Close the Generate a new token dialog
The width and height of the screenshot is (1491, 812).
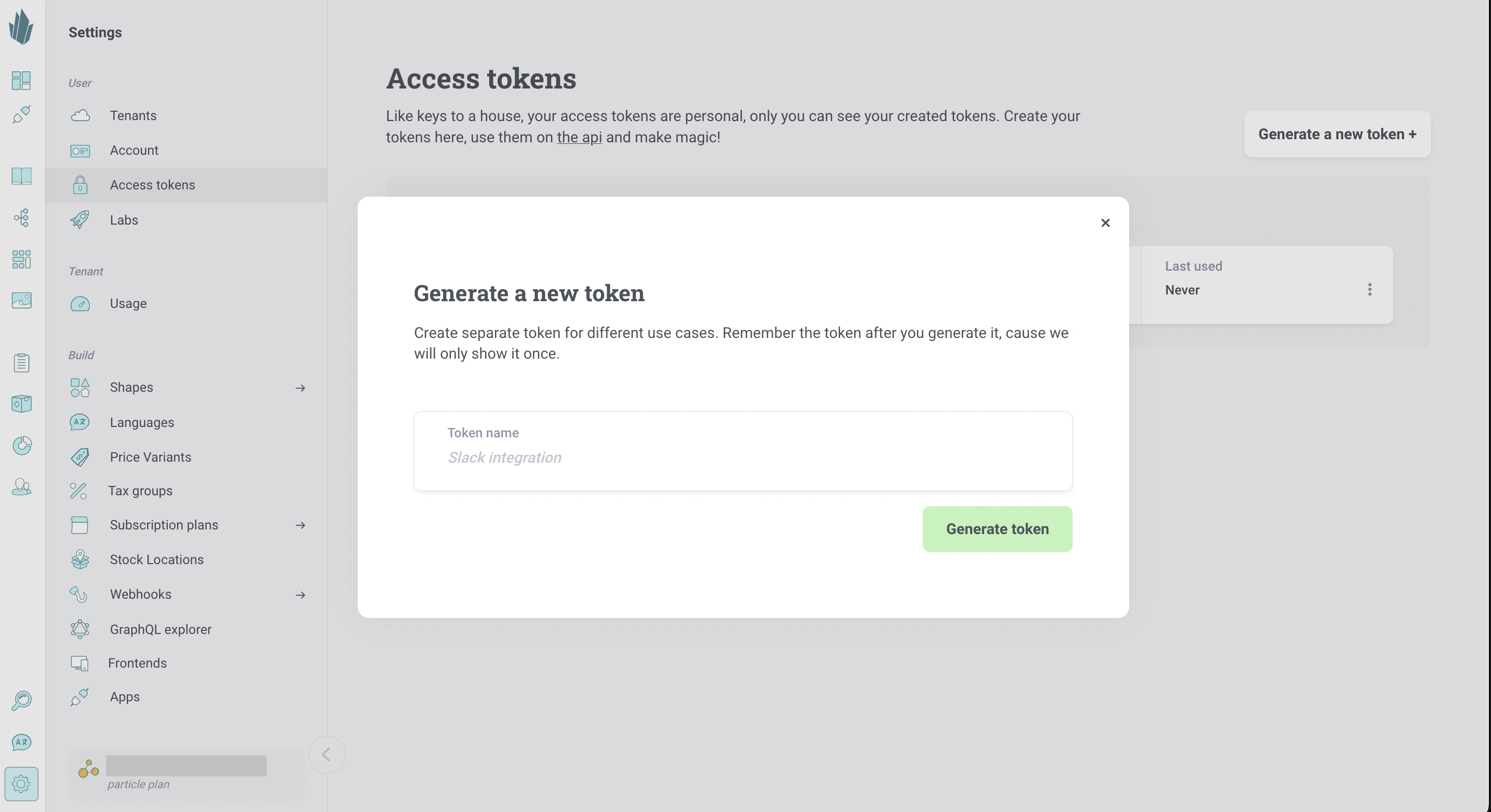point(1105,223)
